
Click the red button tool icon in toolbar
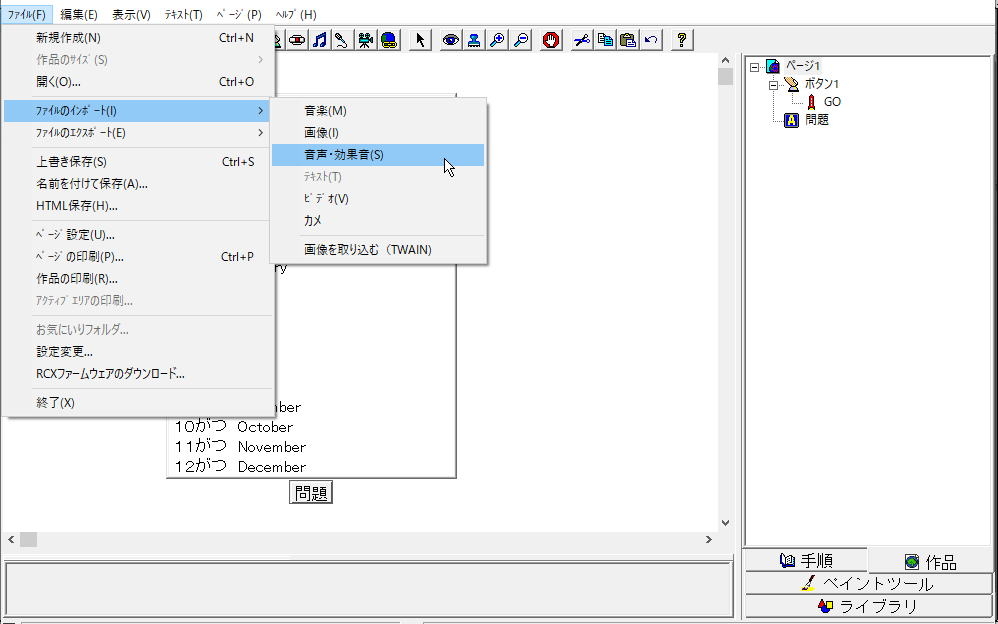coord(297,40)
